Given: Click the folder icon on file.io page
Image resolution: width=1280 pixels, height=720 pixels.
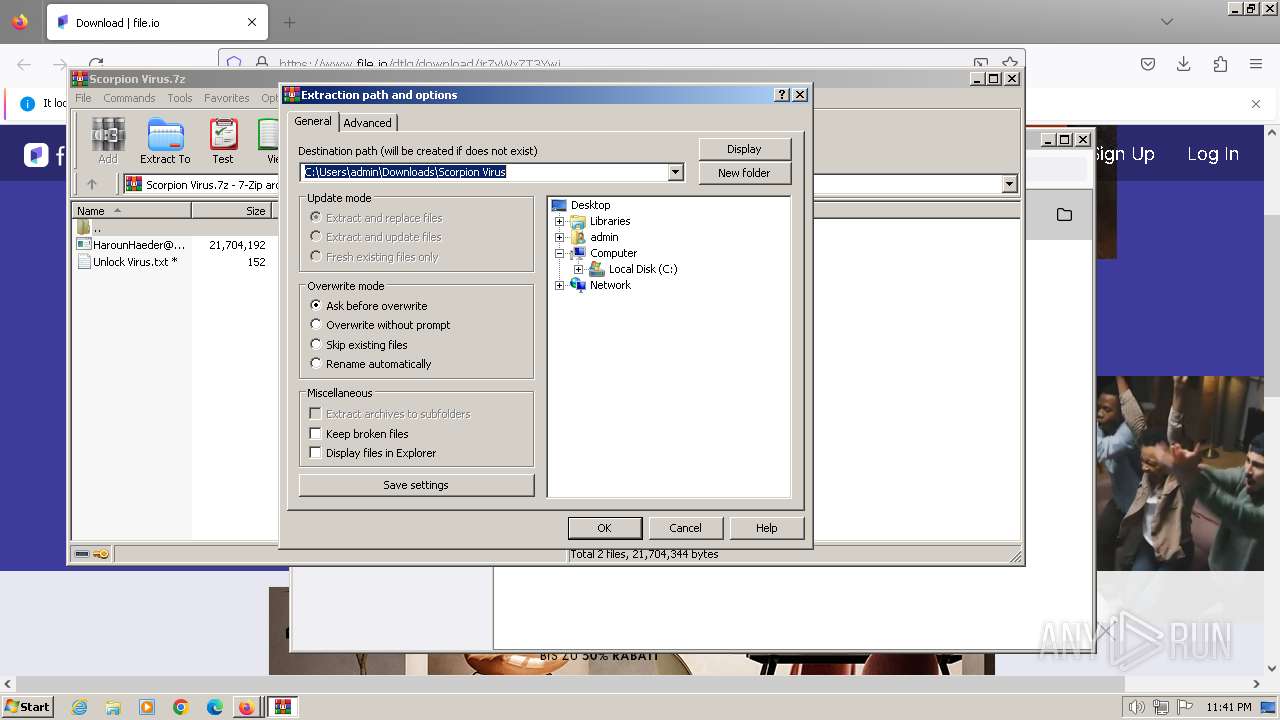Looking at the screenshot, I should pyautogui.click(x=1064, y=215).
